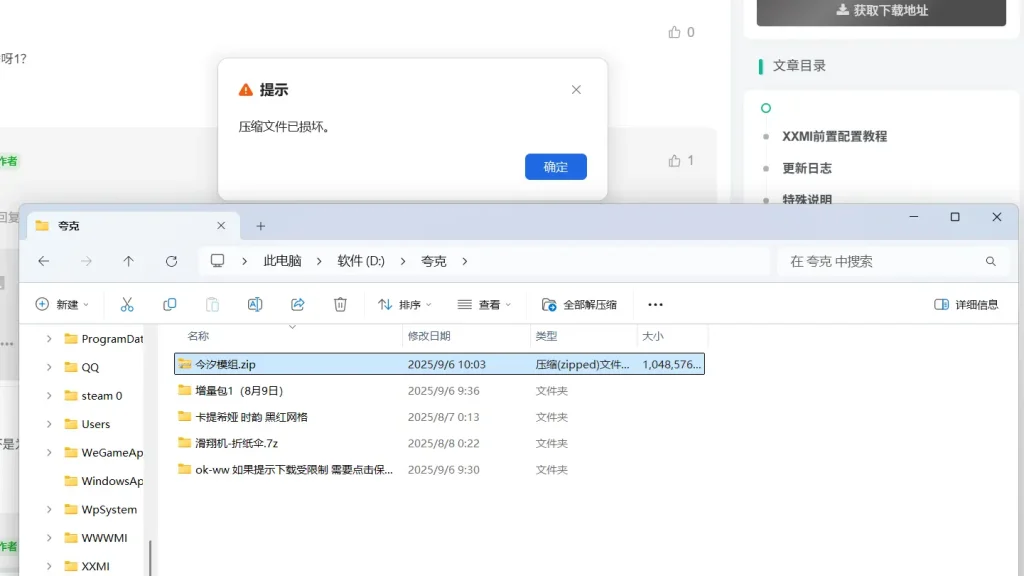Click the Up one level arrow
Image resolution: width=1024 pixels, height=576 pixels.
click(x=129, y=261)
